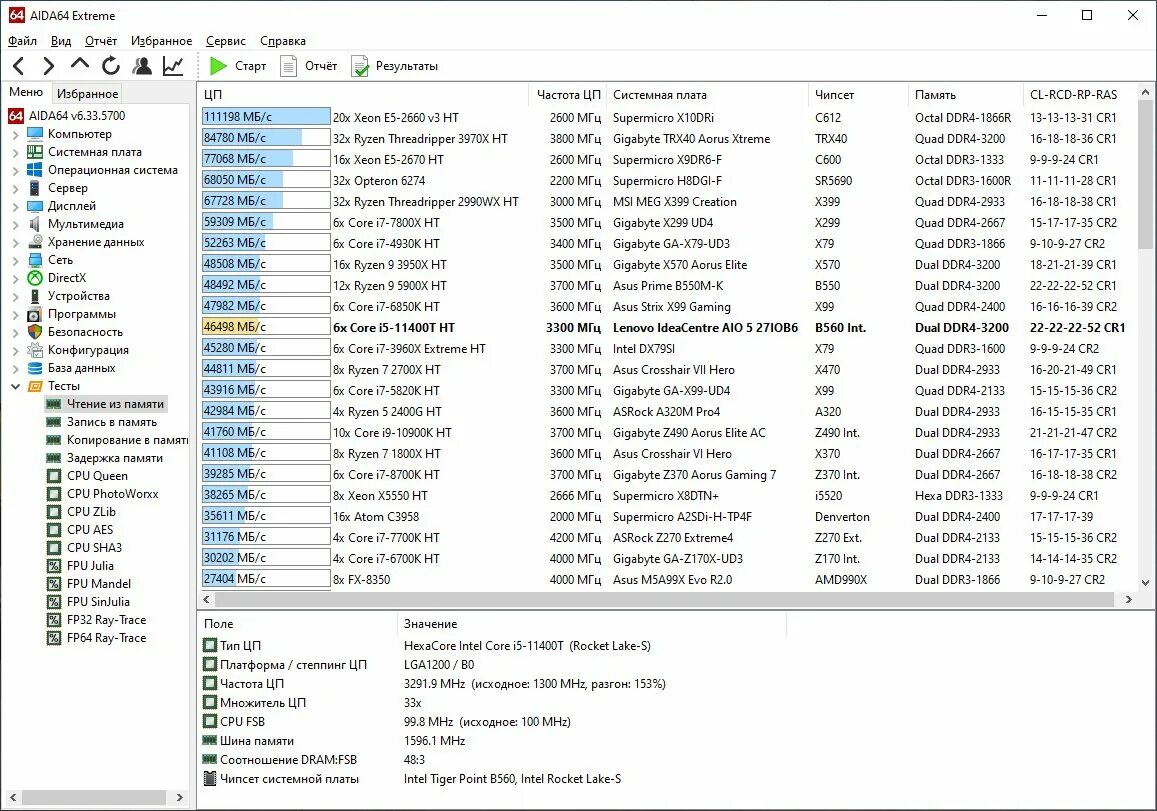Click the CPU AES icon
Viewport: 1157px width, 811px height.
coord(54,530)
